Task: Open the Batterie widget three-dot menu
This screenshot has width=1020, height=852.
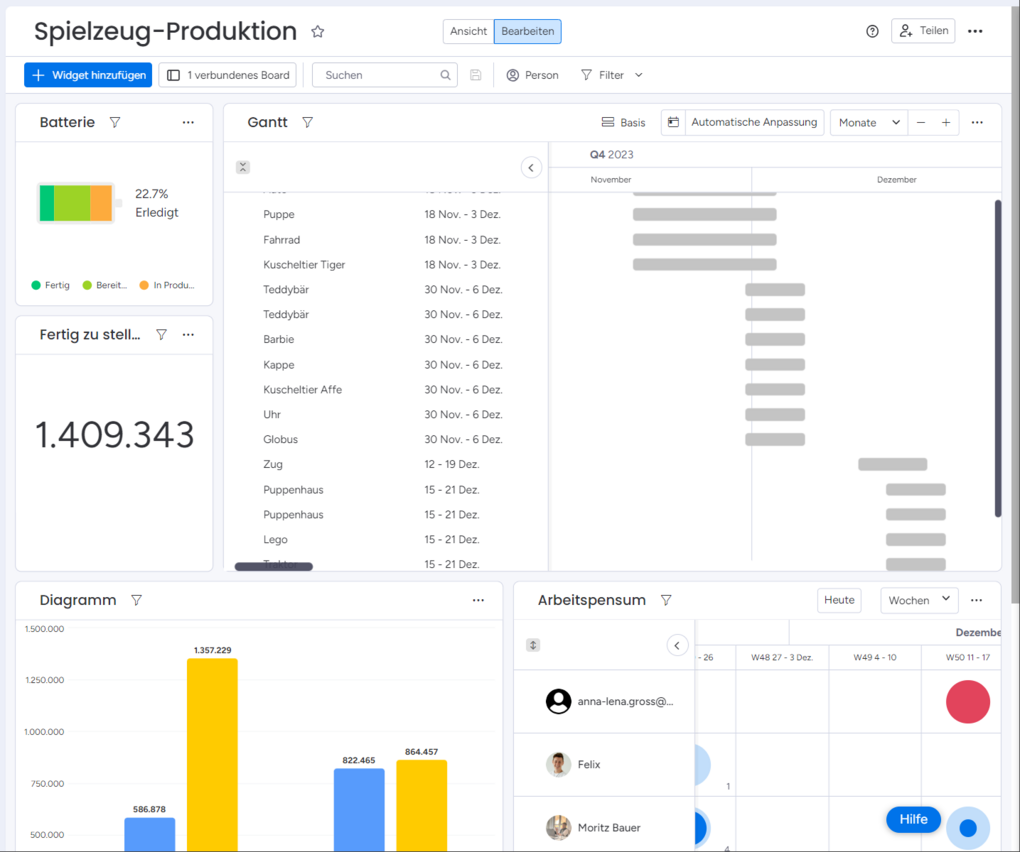Action: (x=188, y=122)
